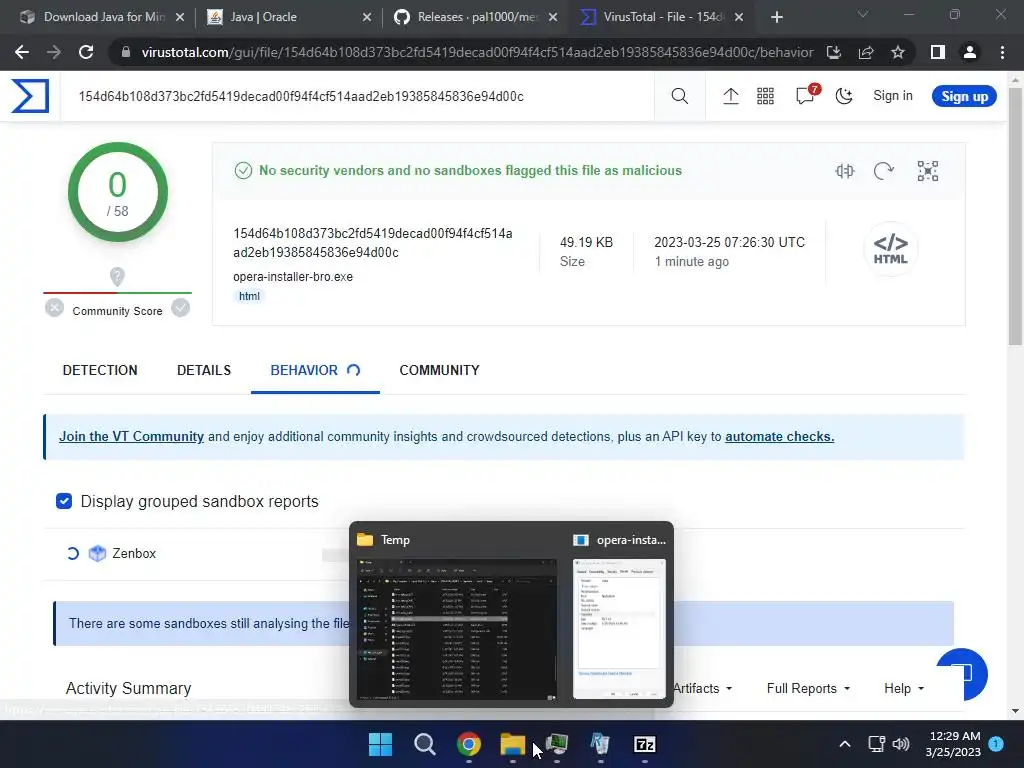This screenshot has height=768, width=1024.
Task: Vote negative on Community Score X icon
Action: [x=55, y=308]
